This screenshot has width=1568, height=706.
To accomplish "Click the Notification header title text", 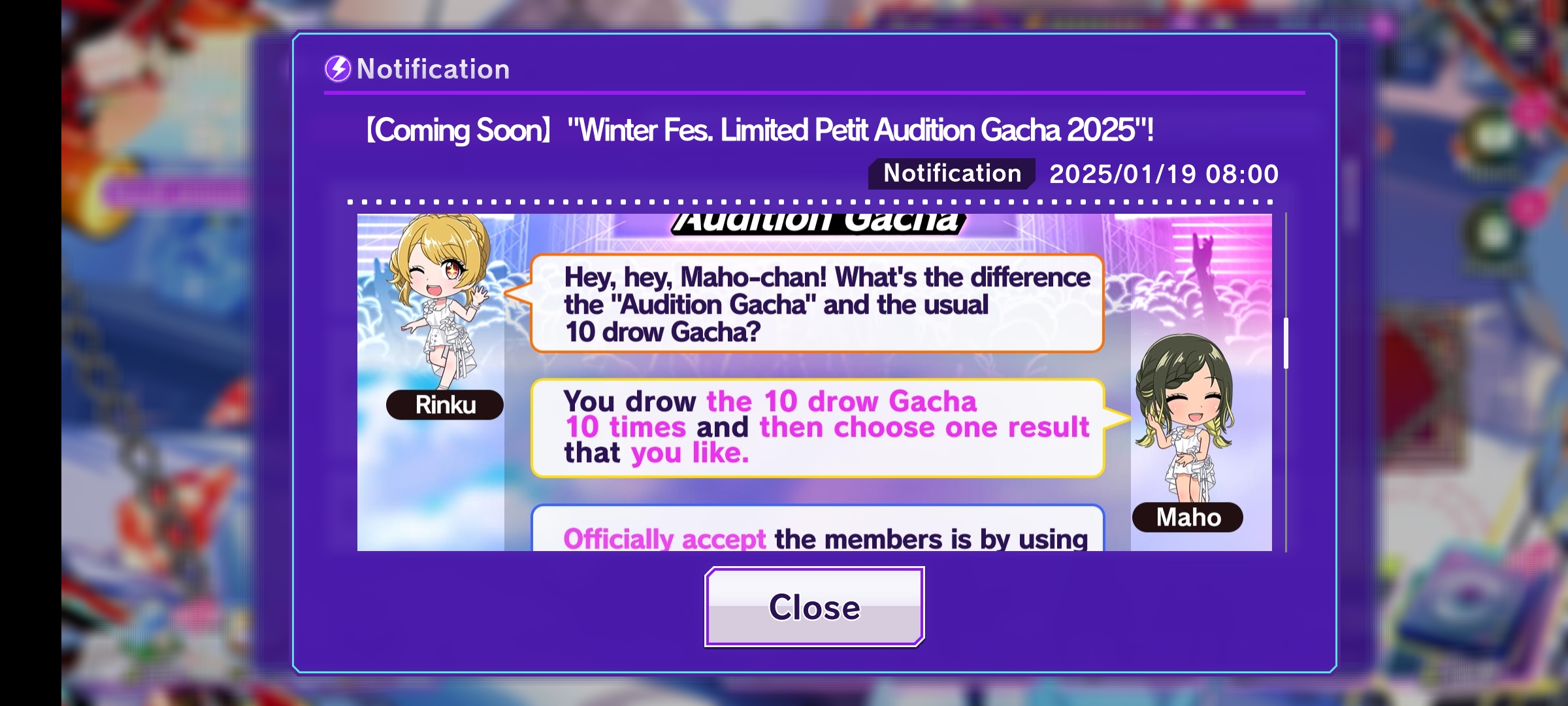I will click(x=433, y=69).
